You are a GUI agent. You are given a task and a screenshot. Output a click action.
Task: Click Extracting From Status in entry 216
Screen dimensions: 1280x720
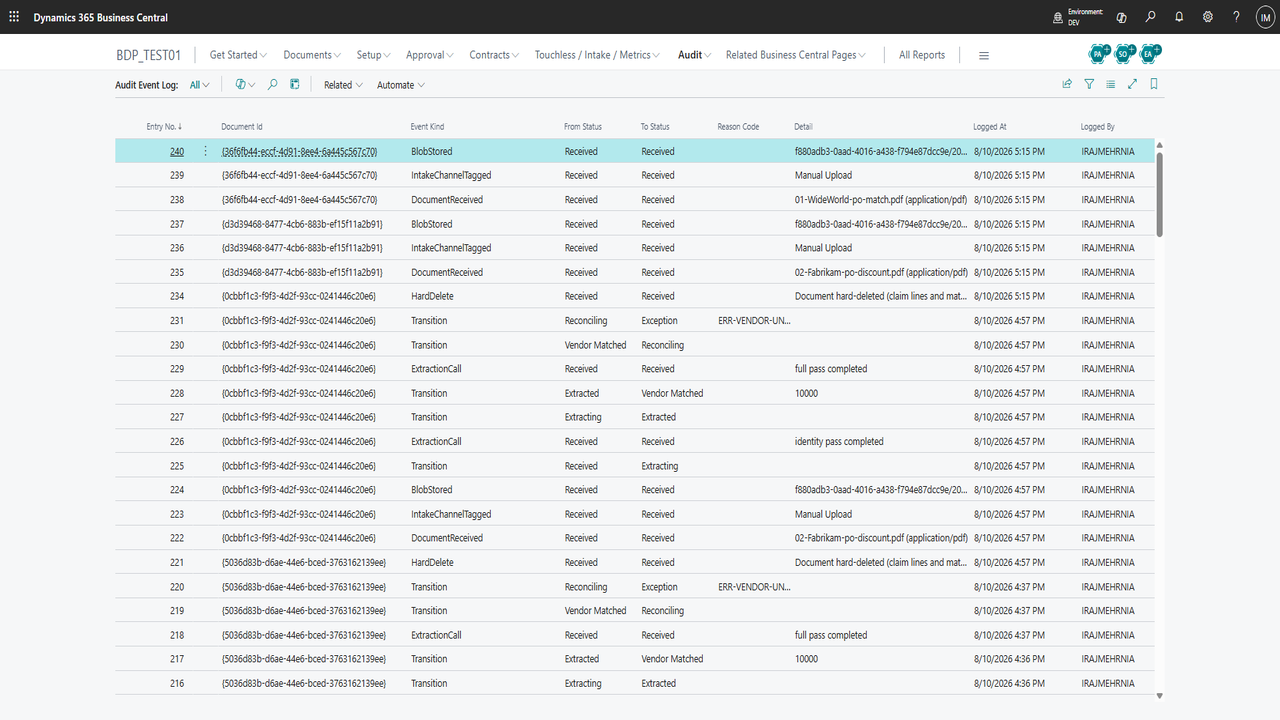pos(583,684)
